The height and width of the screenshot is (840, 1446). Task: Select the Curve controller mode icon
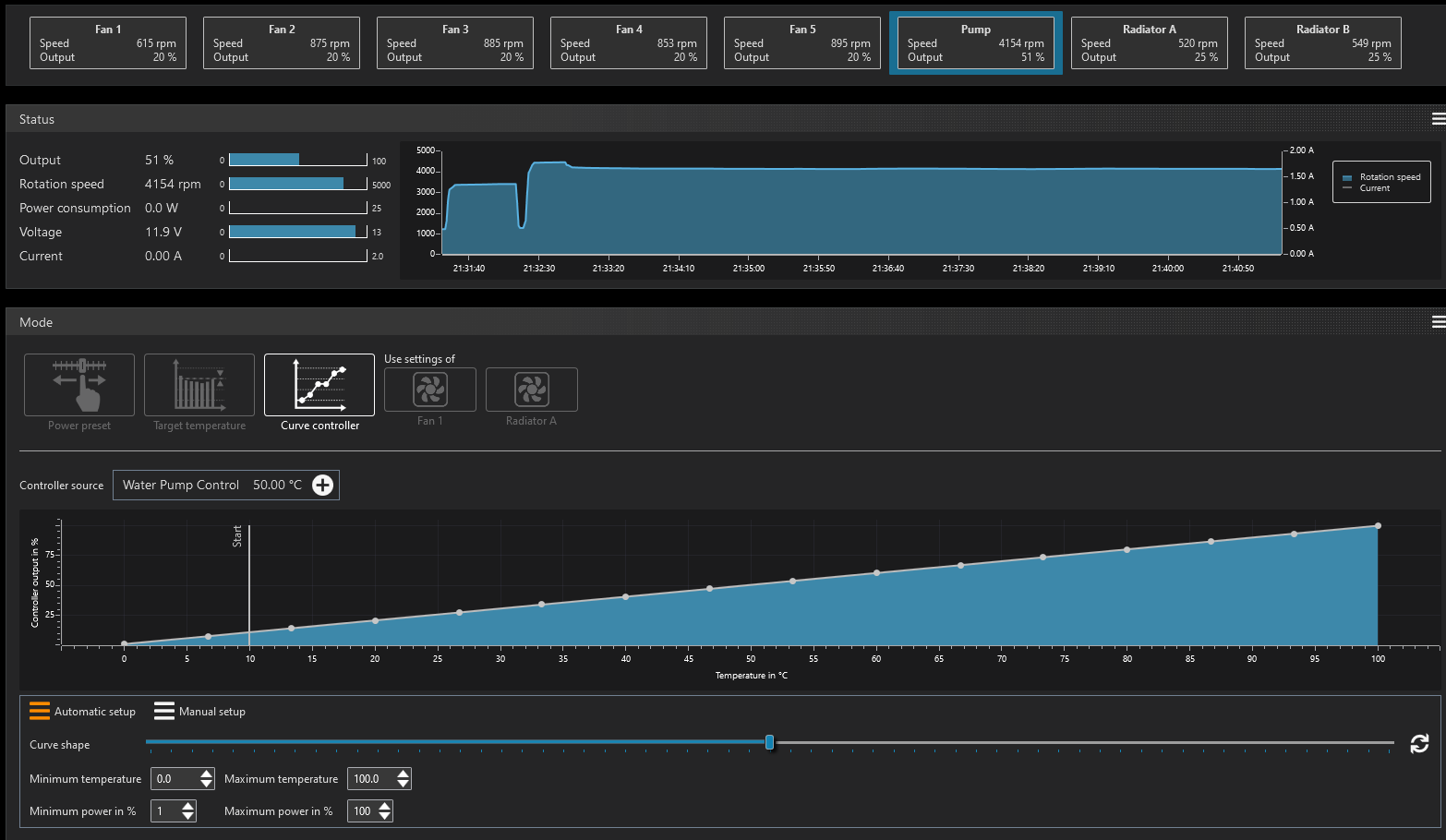(x=319, y=385)
